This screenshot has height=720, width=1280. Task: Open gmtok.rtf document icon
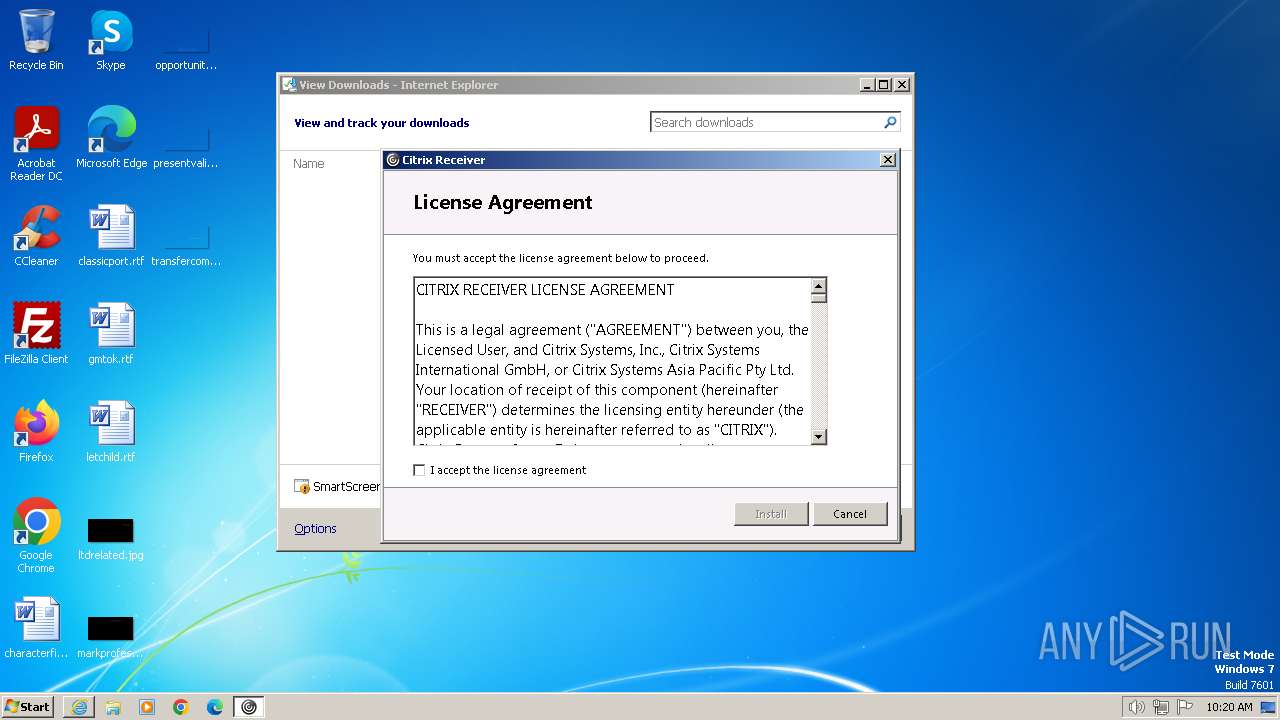111,333
